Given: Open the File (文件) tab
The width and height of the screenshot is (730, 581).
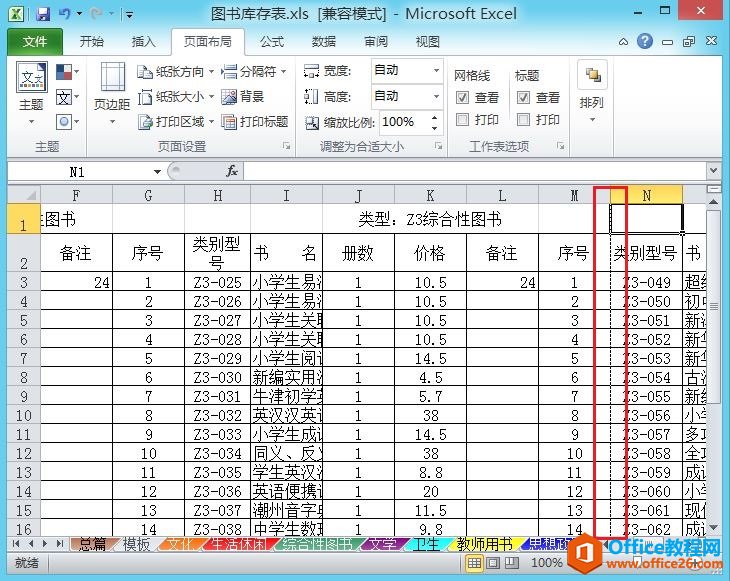Looking at the screenshot, I should click(x=35, y=42).
